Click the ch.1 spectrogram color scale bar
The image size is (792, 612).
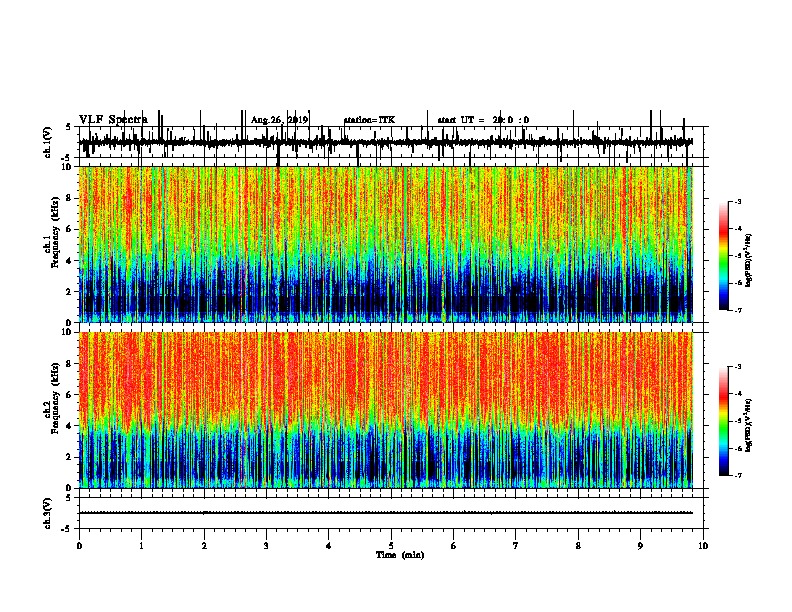tap(724, 256)
